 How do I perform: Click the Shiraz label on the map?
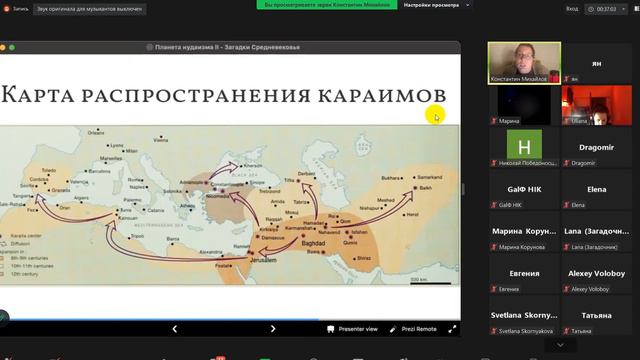(x=364, y=258)
